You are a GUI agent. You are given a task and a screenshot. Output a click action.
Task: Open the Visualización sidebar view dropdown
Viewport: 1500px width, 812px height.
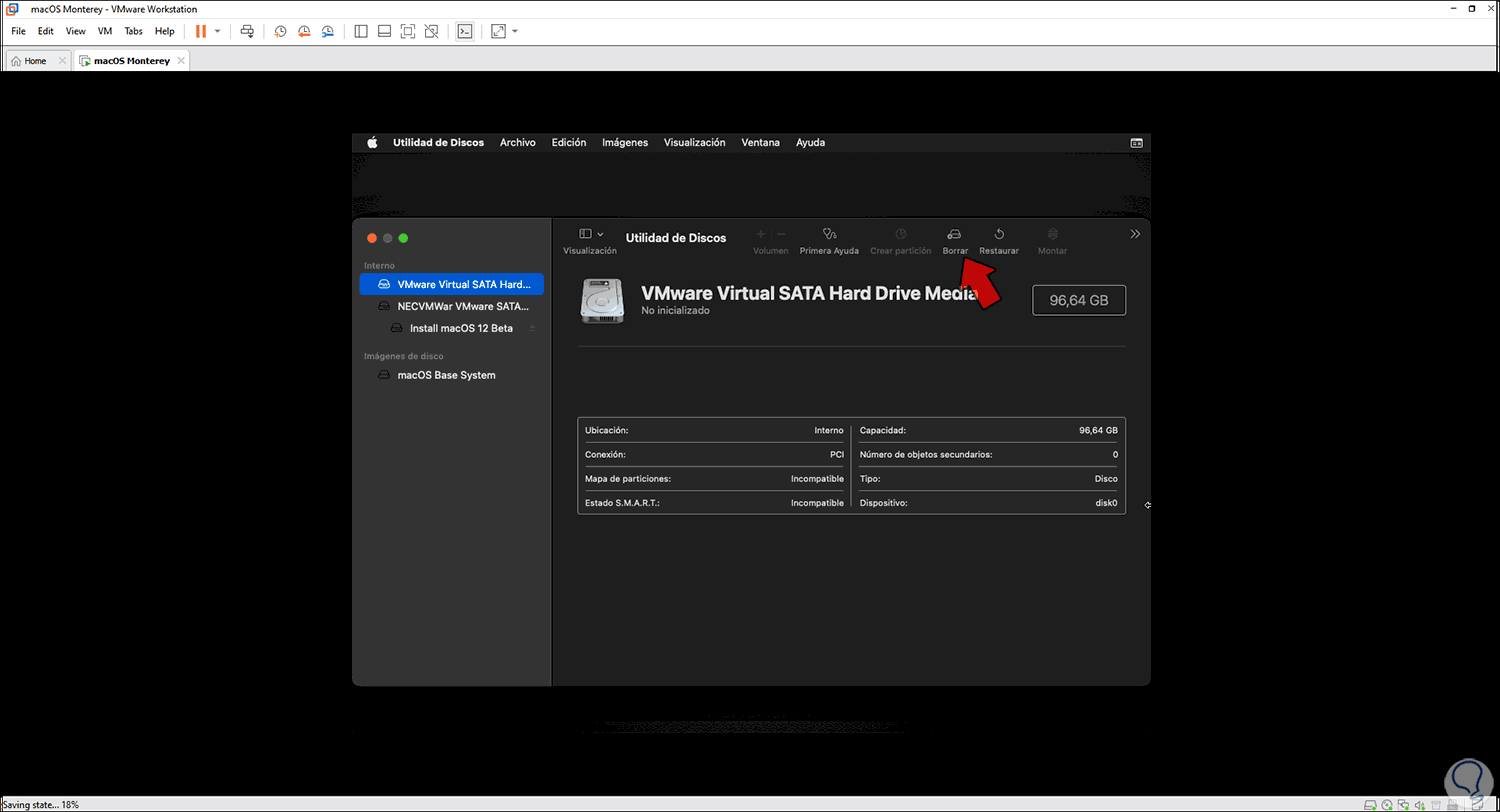pos(590,234)
